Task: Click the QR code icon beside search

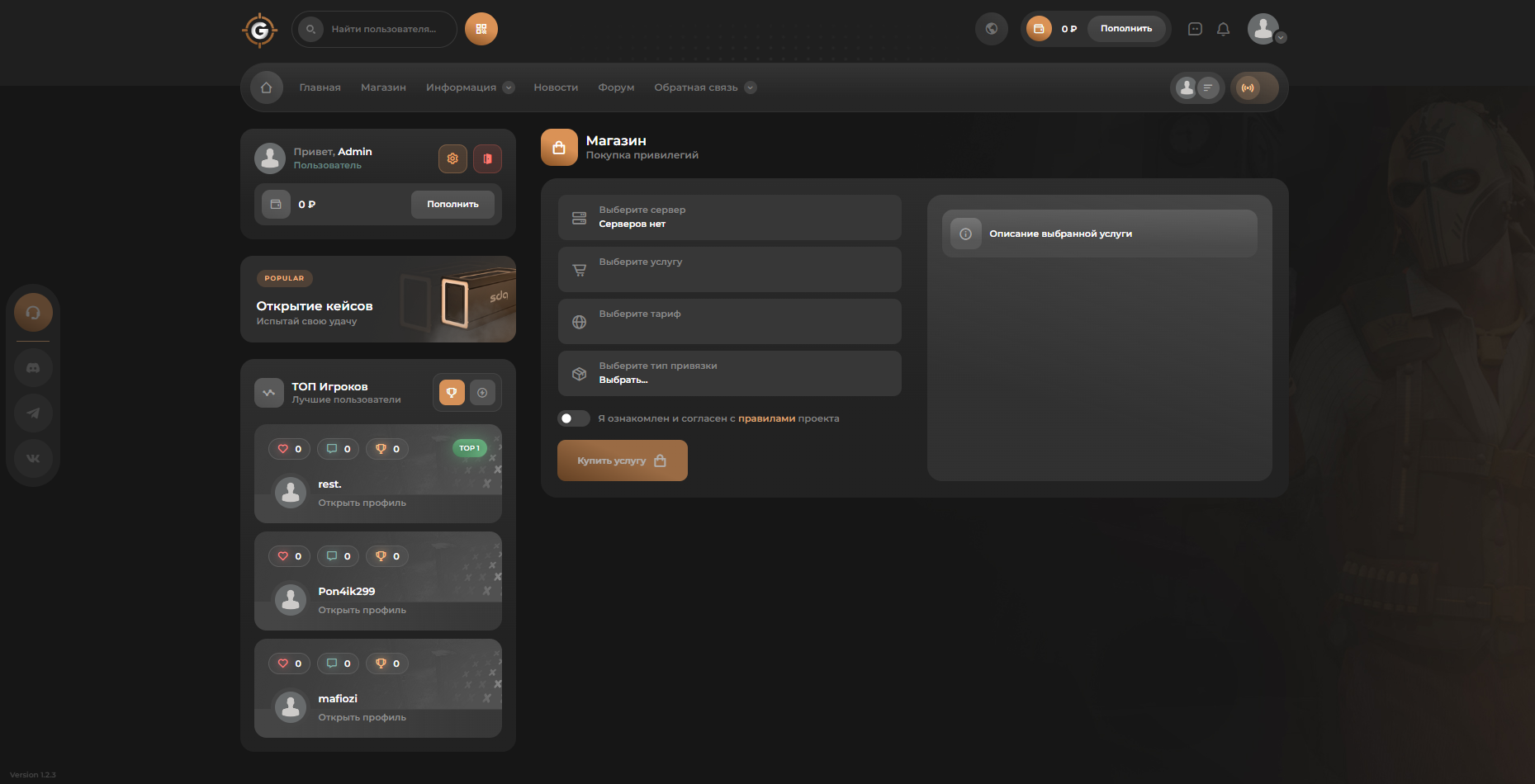Action: (481, 29)
